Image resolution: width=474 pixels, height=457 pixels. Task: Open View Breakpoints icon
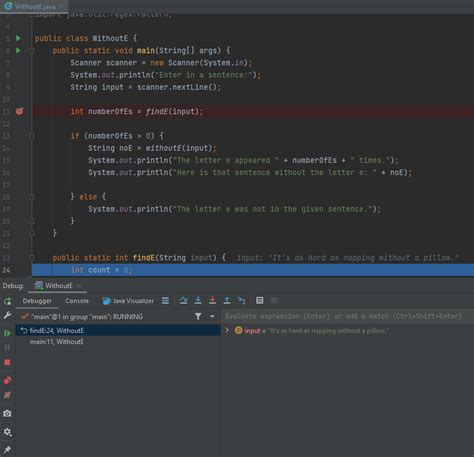(7, 380)
